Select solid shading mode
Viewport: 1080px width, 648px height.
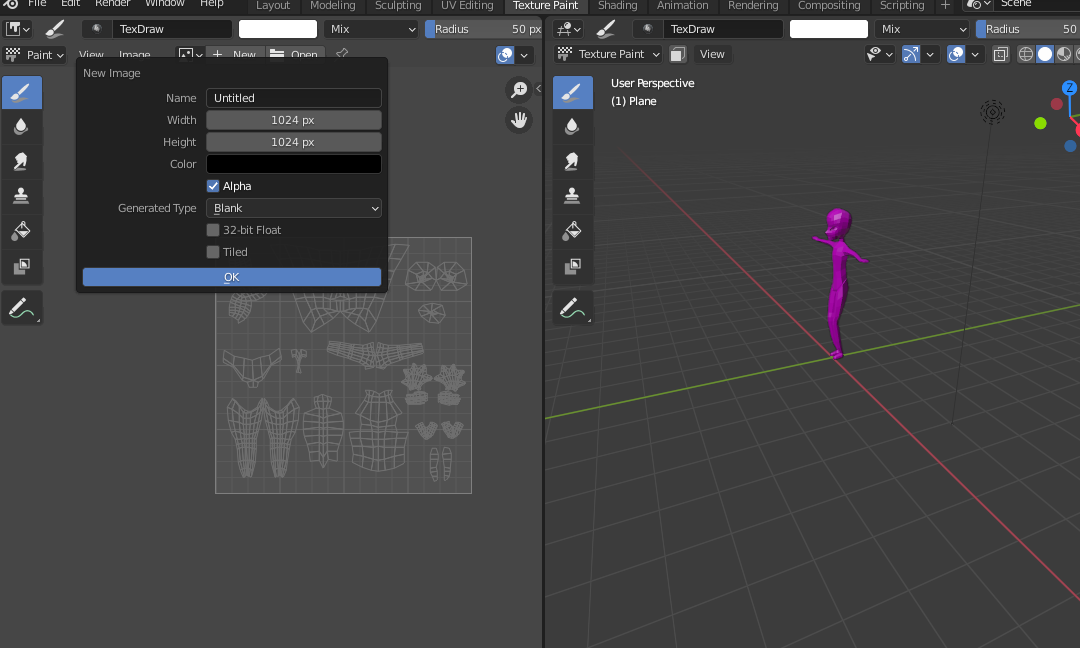(1045, 54)
